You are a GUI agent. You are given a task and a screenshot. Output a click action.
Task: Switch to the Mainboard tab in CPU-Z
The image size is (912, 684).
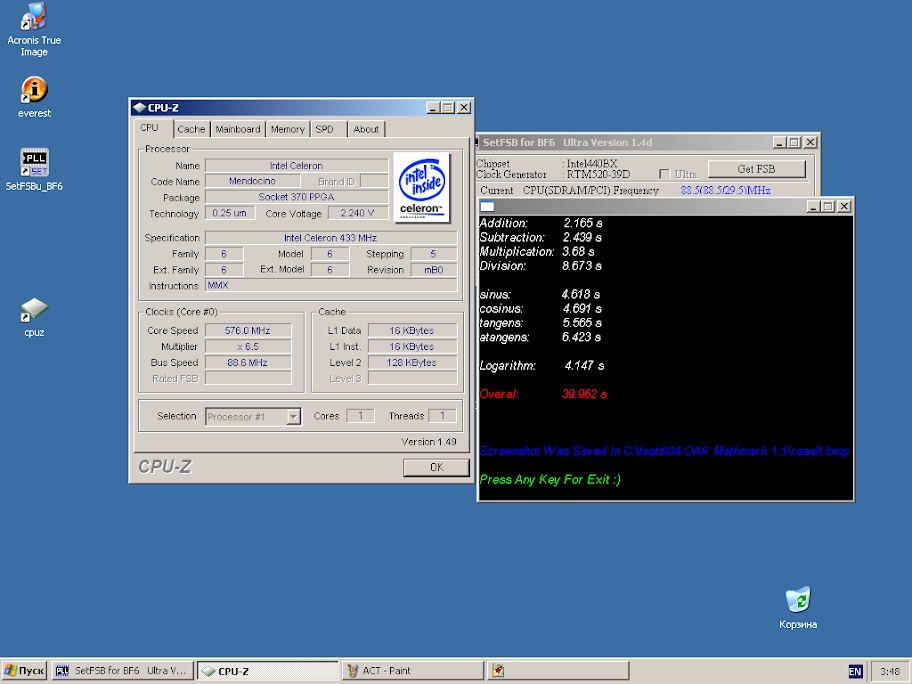[238, 129]
